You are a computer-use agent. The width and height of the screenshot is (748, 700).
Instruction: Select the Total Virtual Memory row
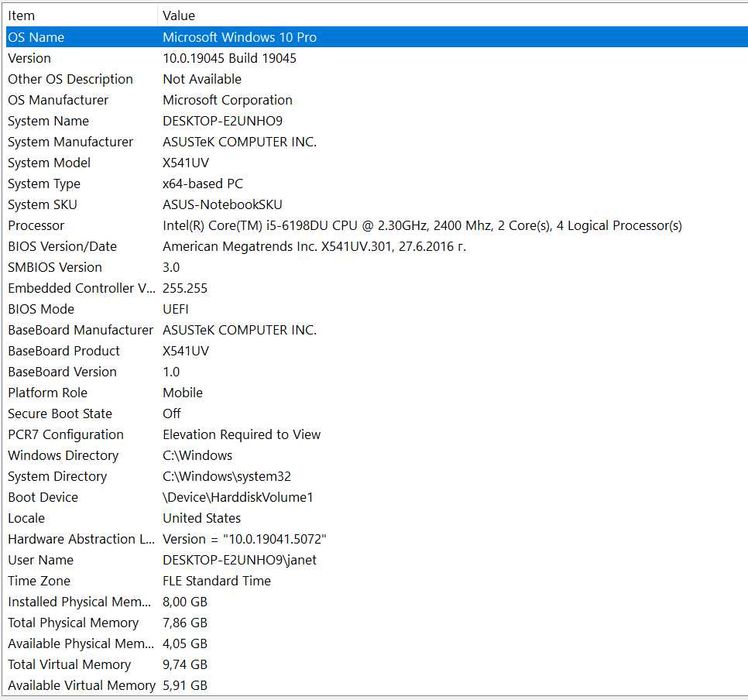[377, 665]
